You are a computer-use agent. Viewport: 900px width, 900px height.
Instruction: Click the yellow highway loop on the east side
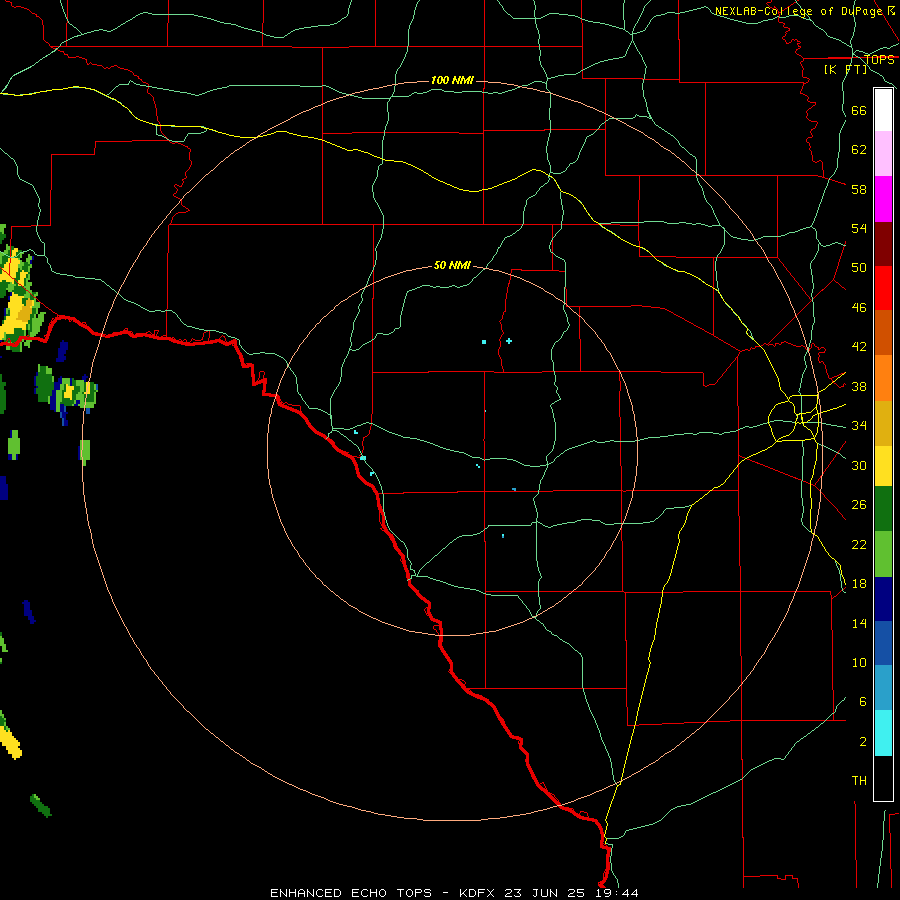point(793,418)
